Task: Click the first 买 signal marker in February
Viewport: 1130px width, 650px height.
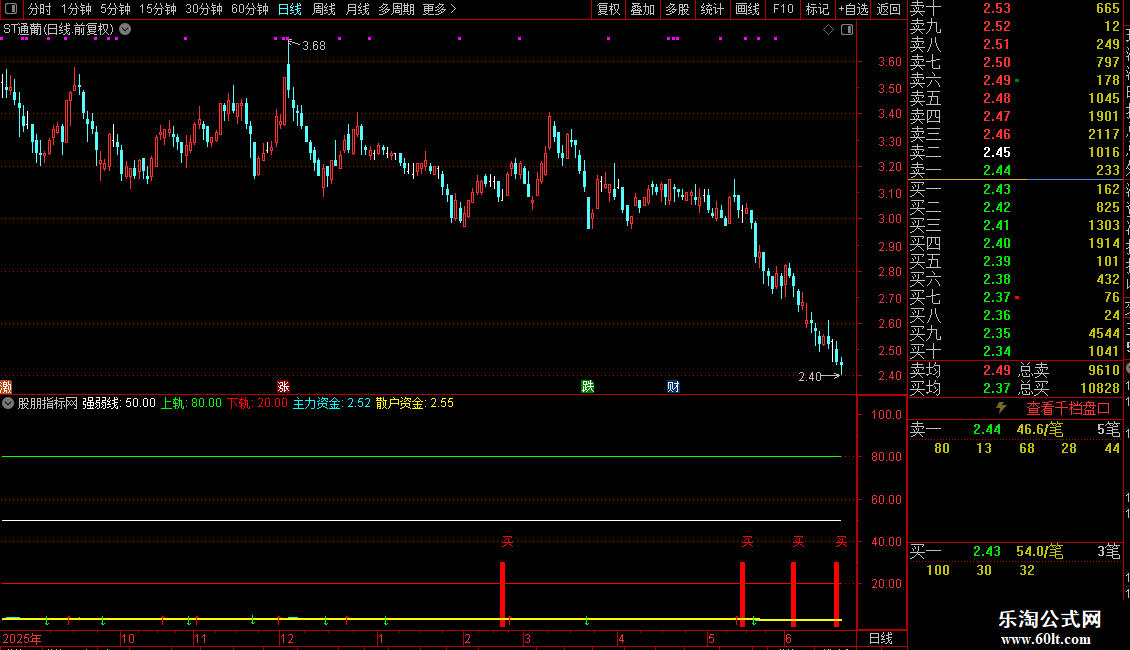Action: (x=507, y=541)
